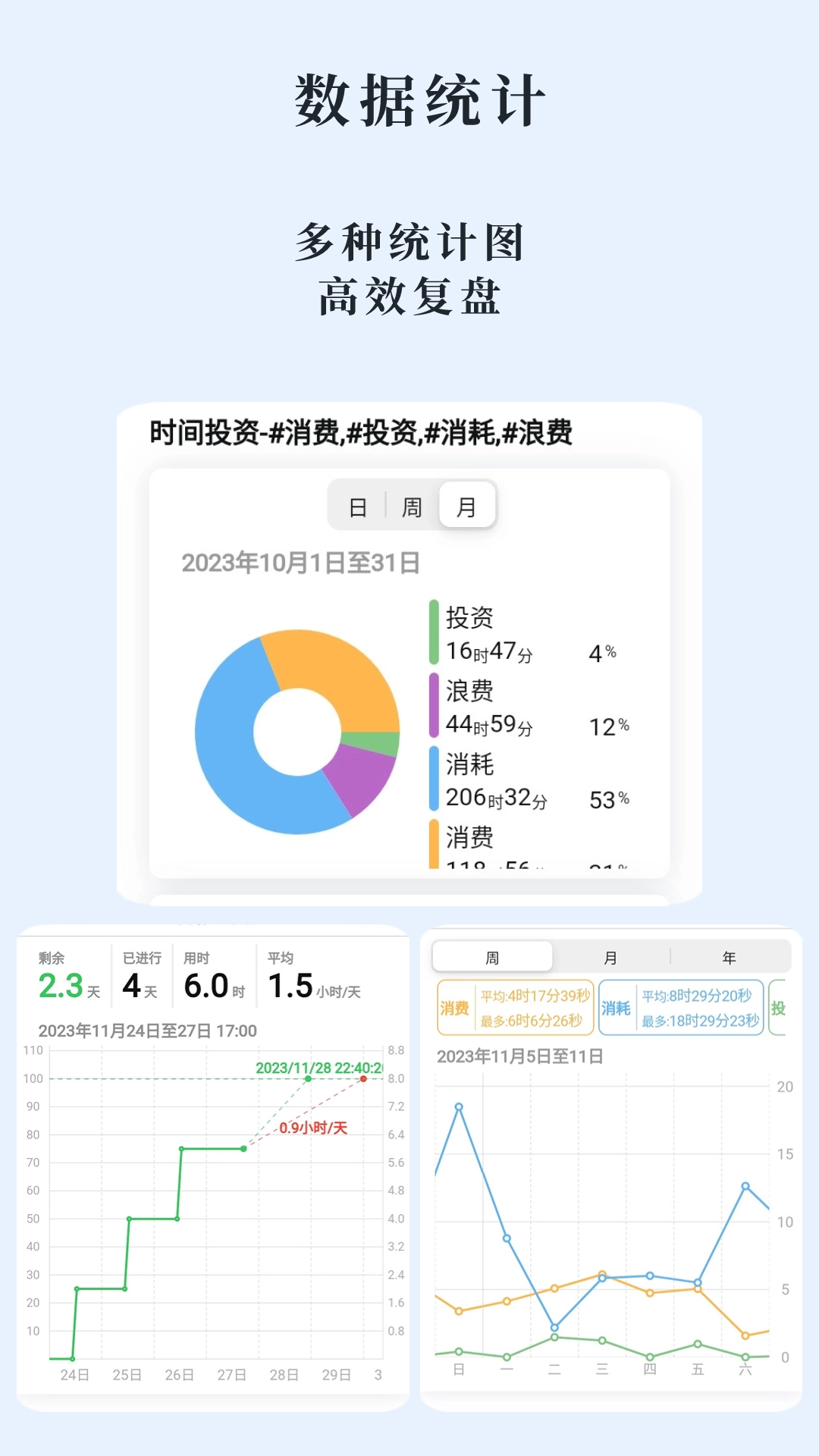Select the 消费 legend entry
This screenshot has height=1456, width=819.
(x=469, y=838)
